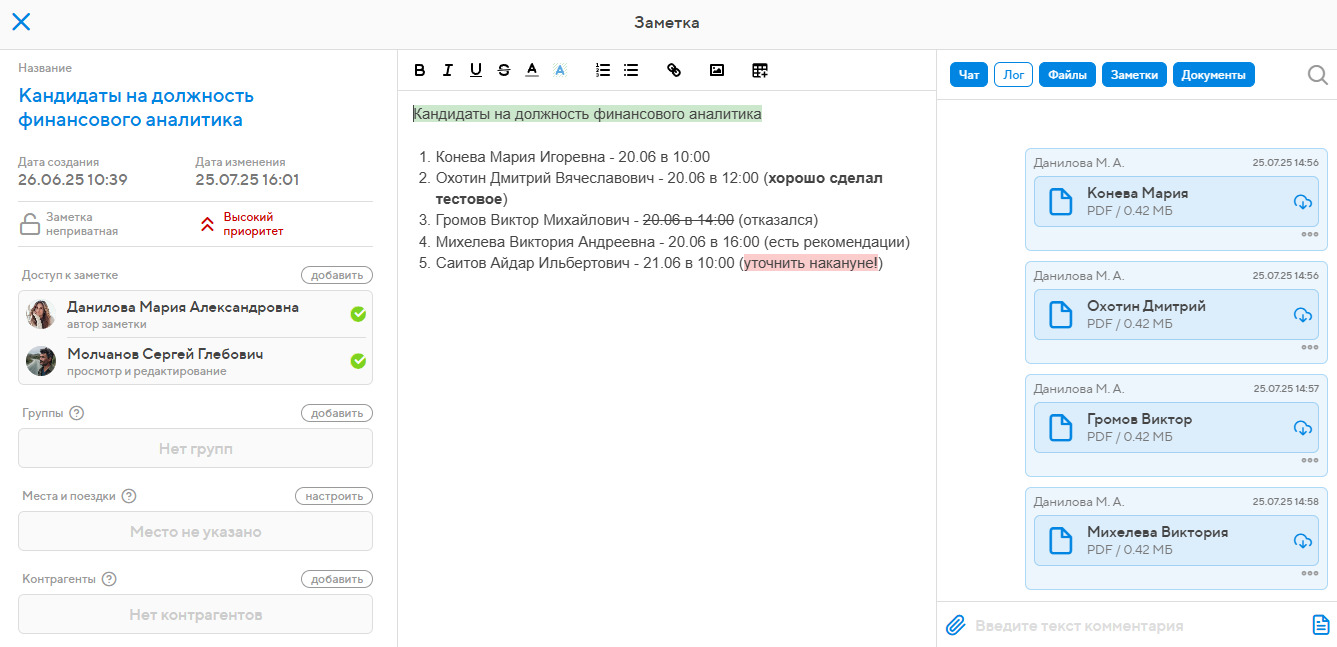
Task: Click the Нет групп placeholder box
Action: (195, 448)
